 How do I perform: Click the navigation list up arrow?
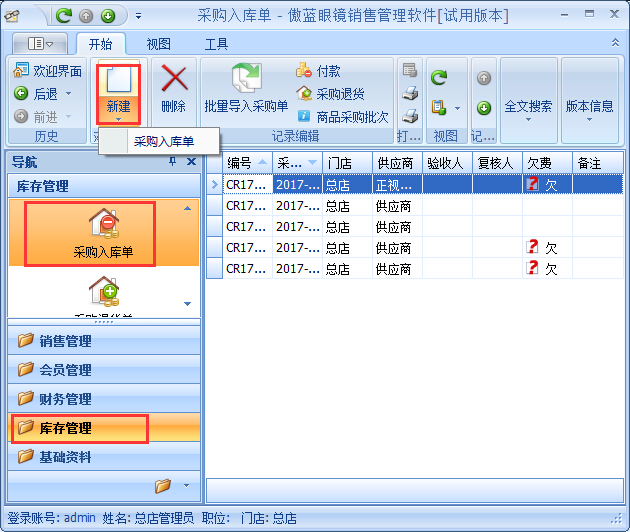click(187, 208)
